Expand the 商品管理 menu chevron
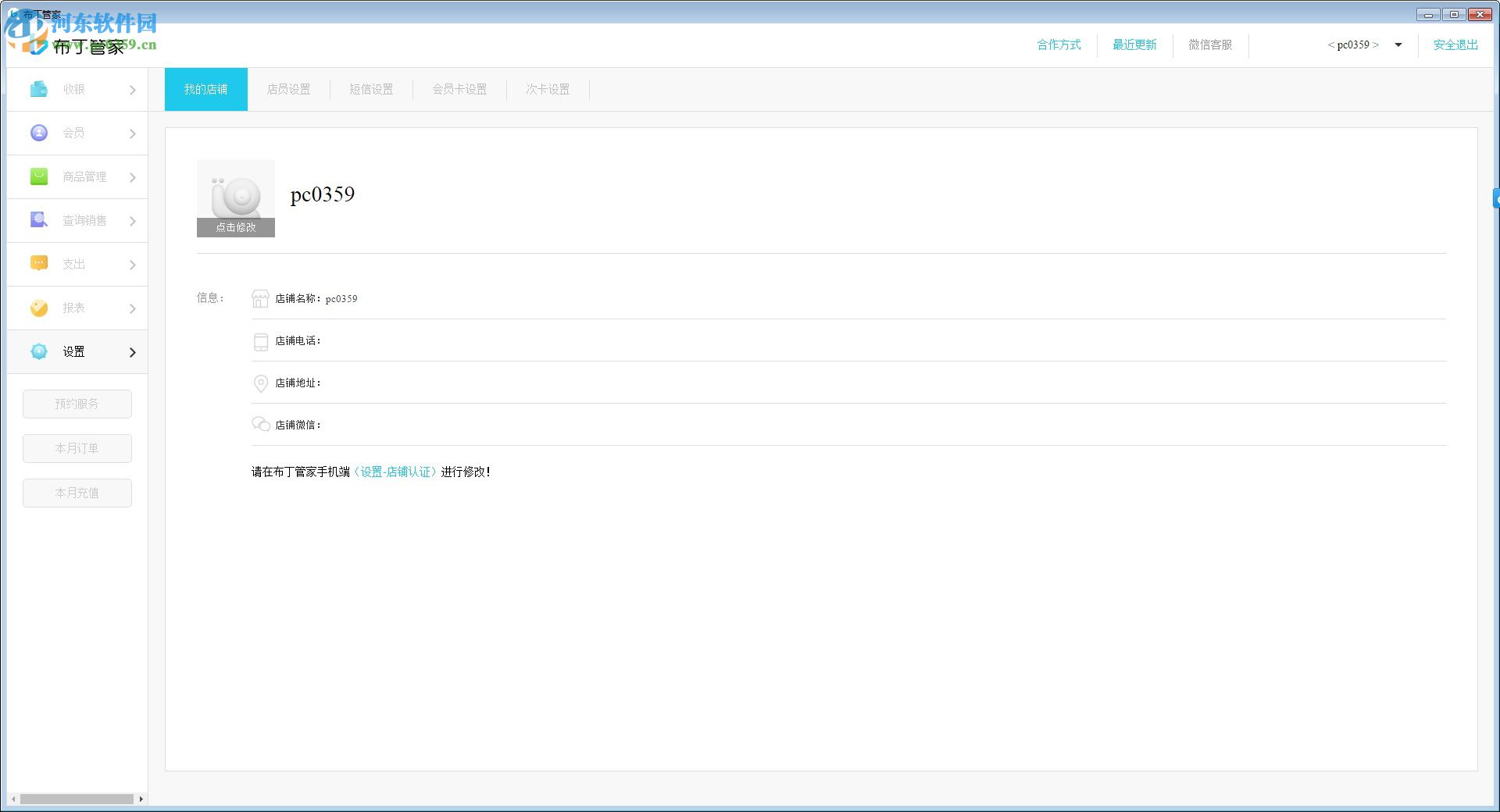Screen dimensions: 1500x812 coord(133,177)
